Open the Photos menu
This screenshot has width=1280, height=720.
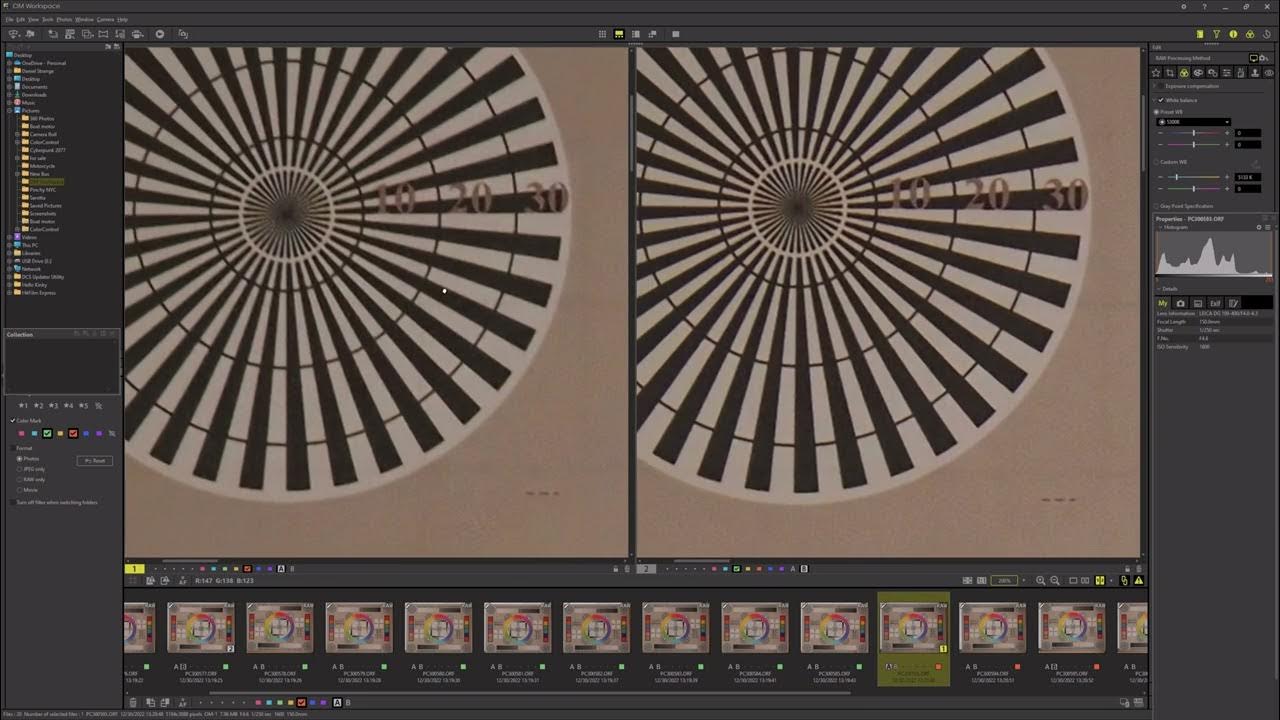click(x=64, y=19)
